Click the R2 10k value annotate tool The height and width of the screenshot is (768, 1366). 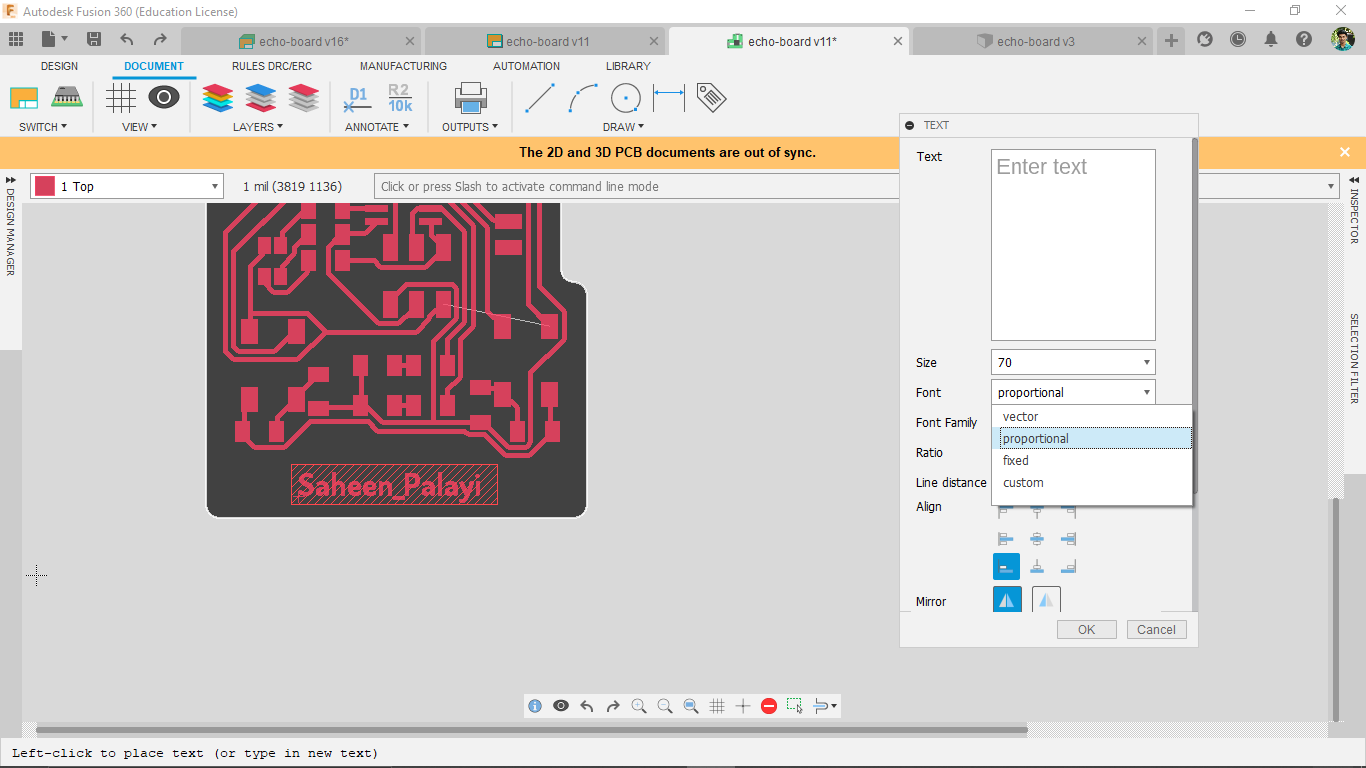399,98
